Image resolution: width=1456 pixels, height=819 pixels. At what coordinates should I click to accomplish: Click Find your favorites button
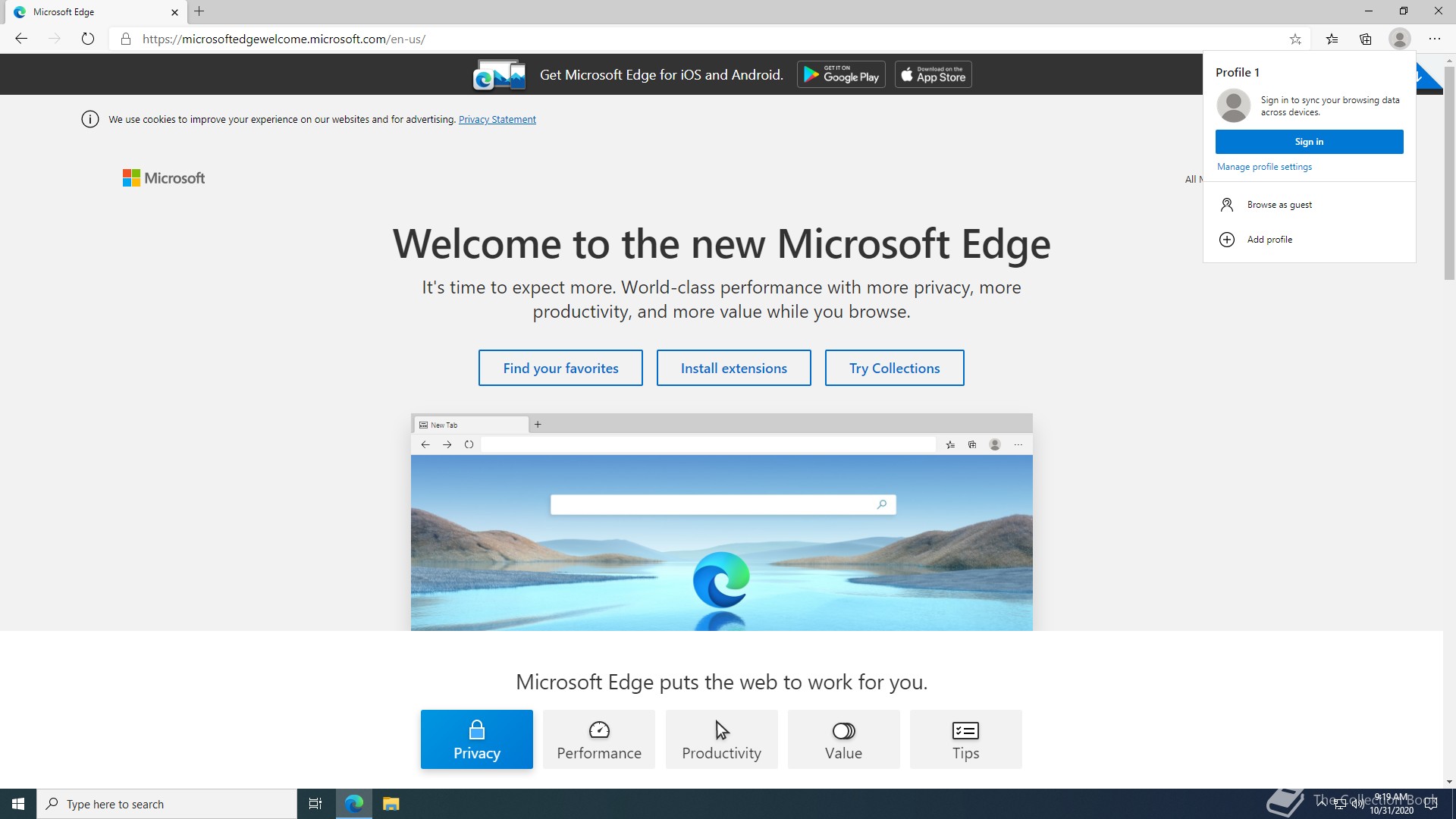[560, 368]
